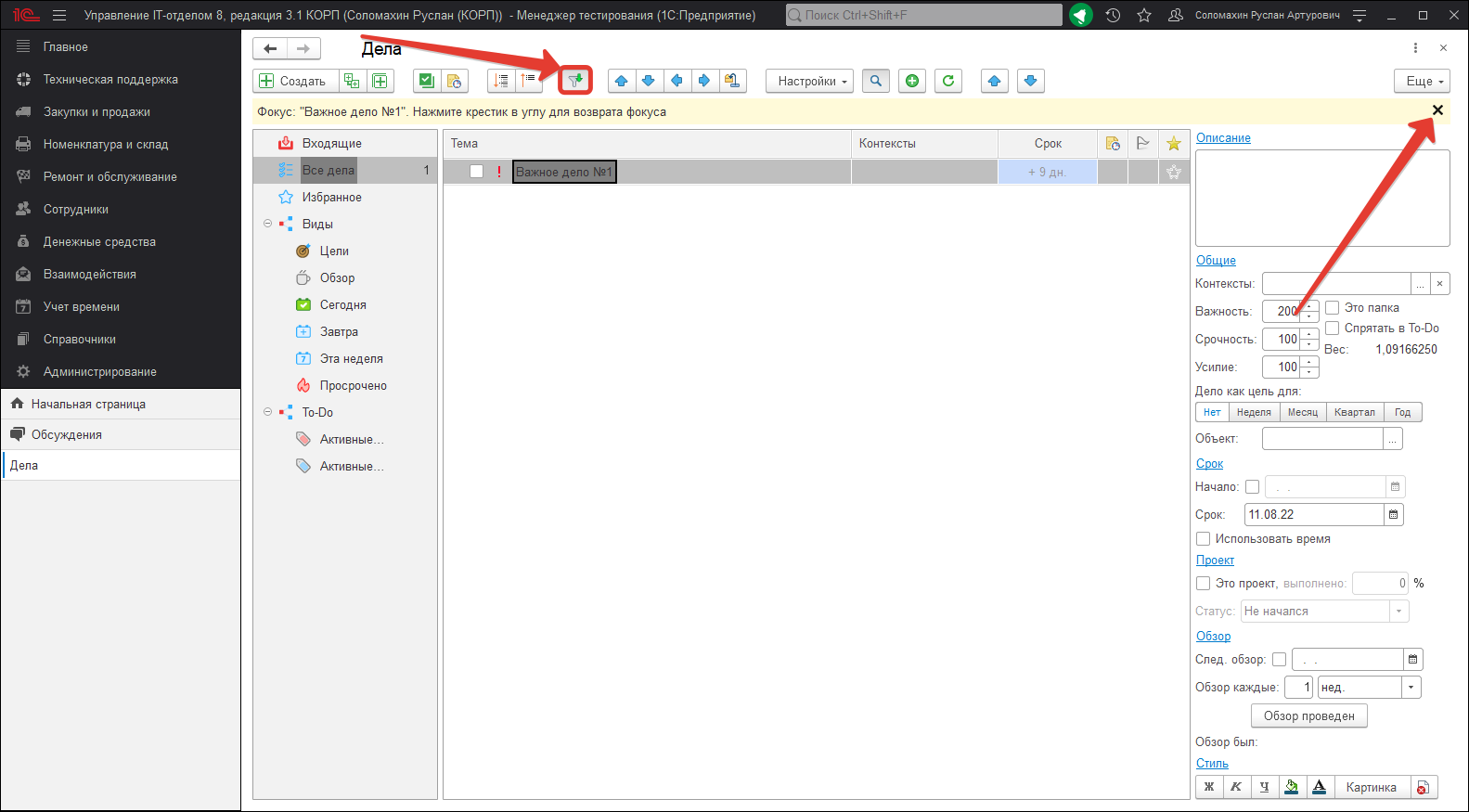Viewport: 1469px width, 812px height.
Task: Tick checkbox of 'Важное дело №1' row
Action: coord(476,172)
